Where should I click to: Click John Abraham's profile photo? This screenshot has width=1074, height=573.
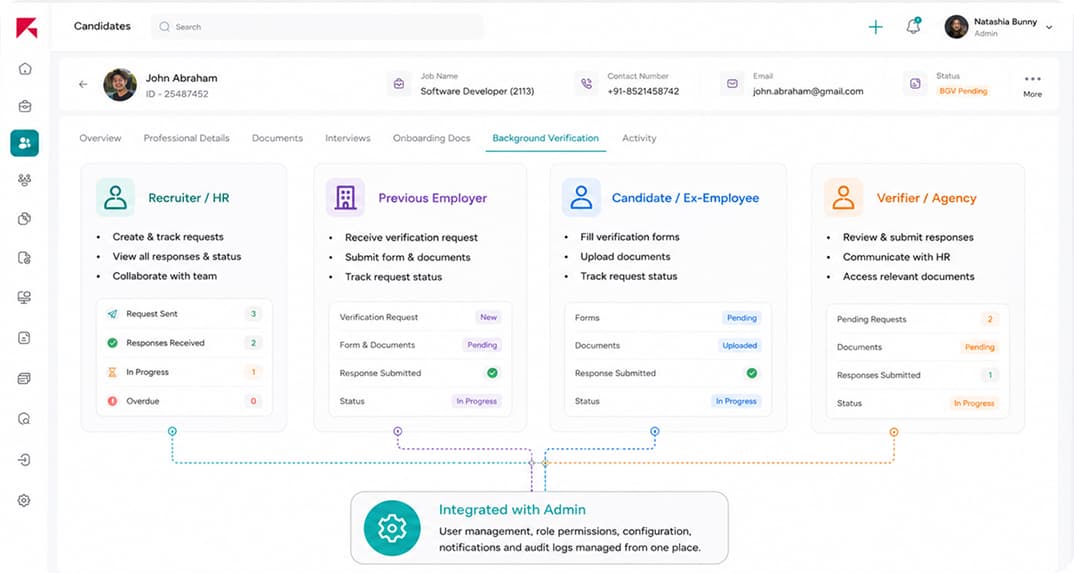(120, 85)
